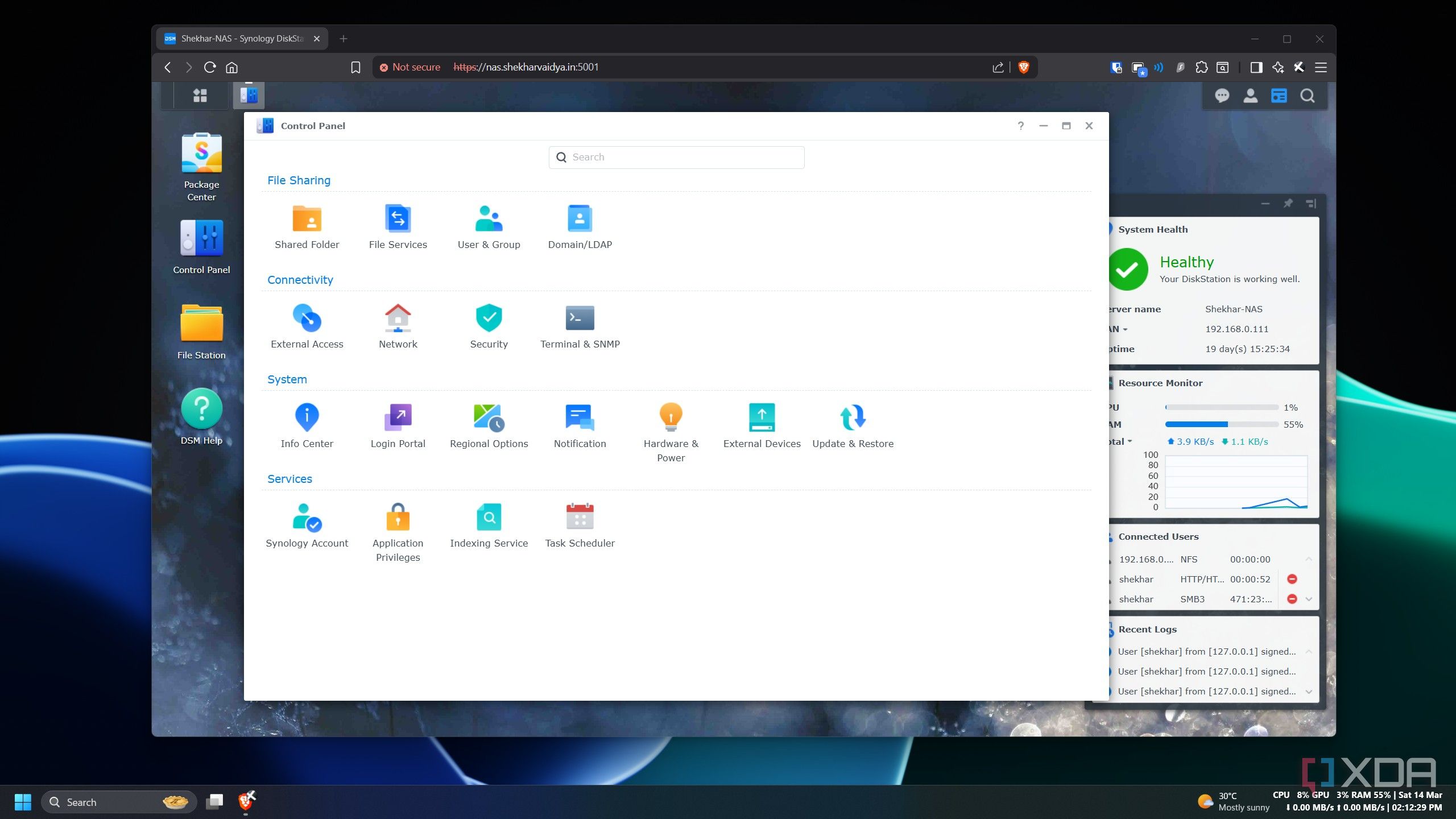Viewport: 1456px width, 819px height.
Task: Open Hardware & Power settings
Action: 671,433
